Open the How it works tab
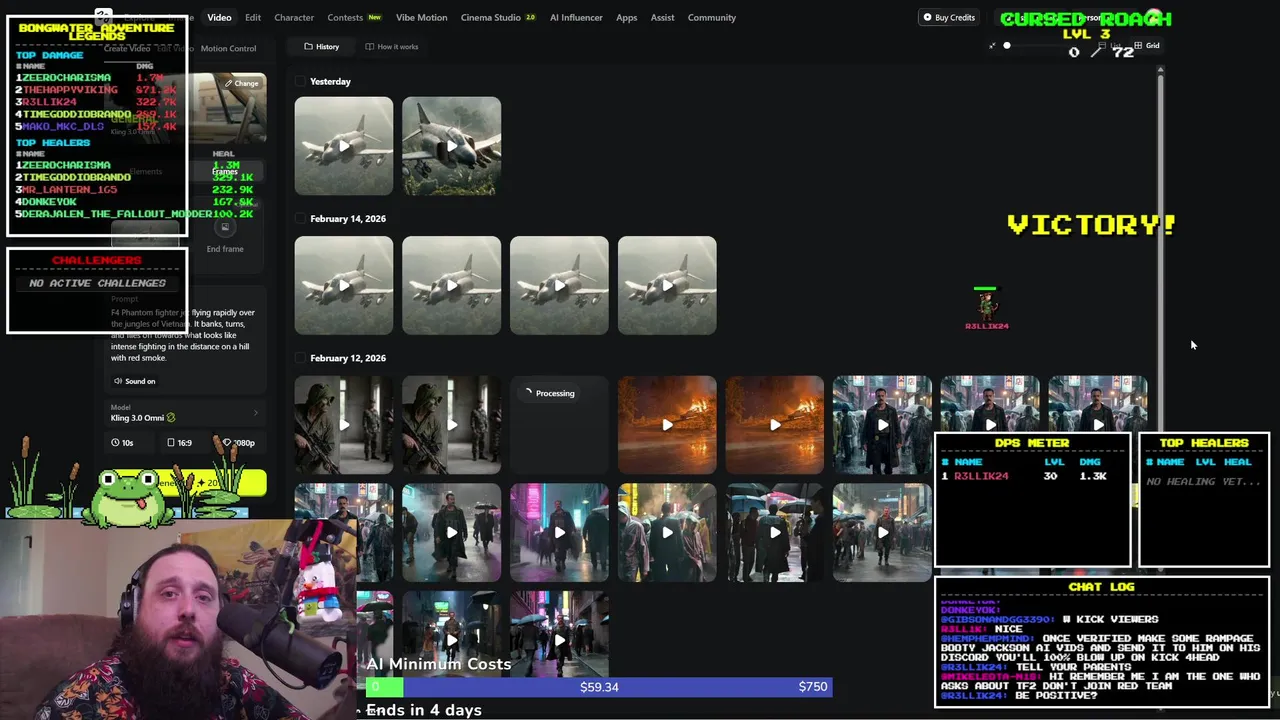 pos(391,47)
